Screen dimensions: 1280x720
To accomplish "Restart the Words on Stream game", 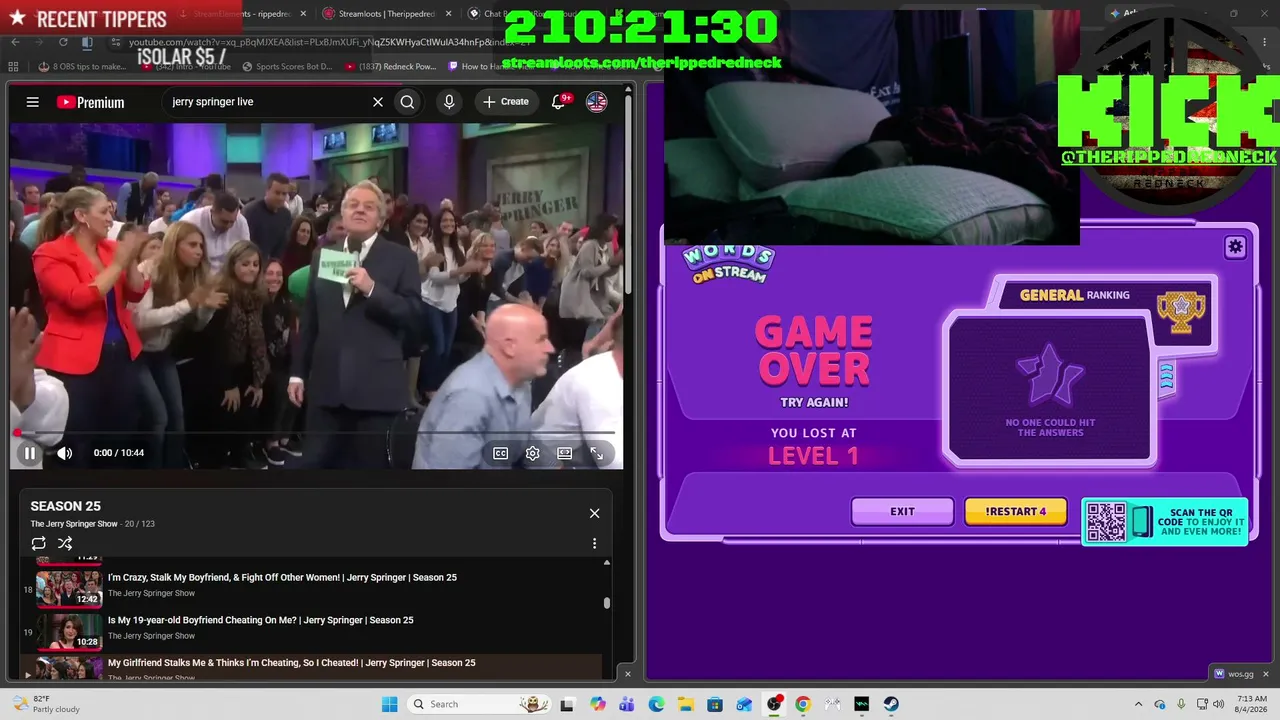I will [1015, 512].
